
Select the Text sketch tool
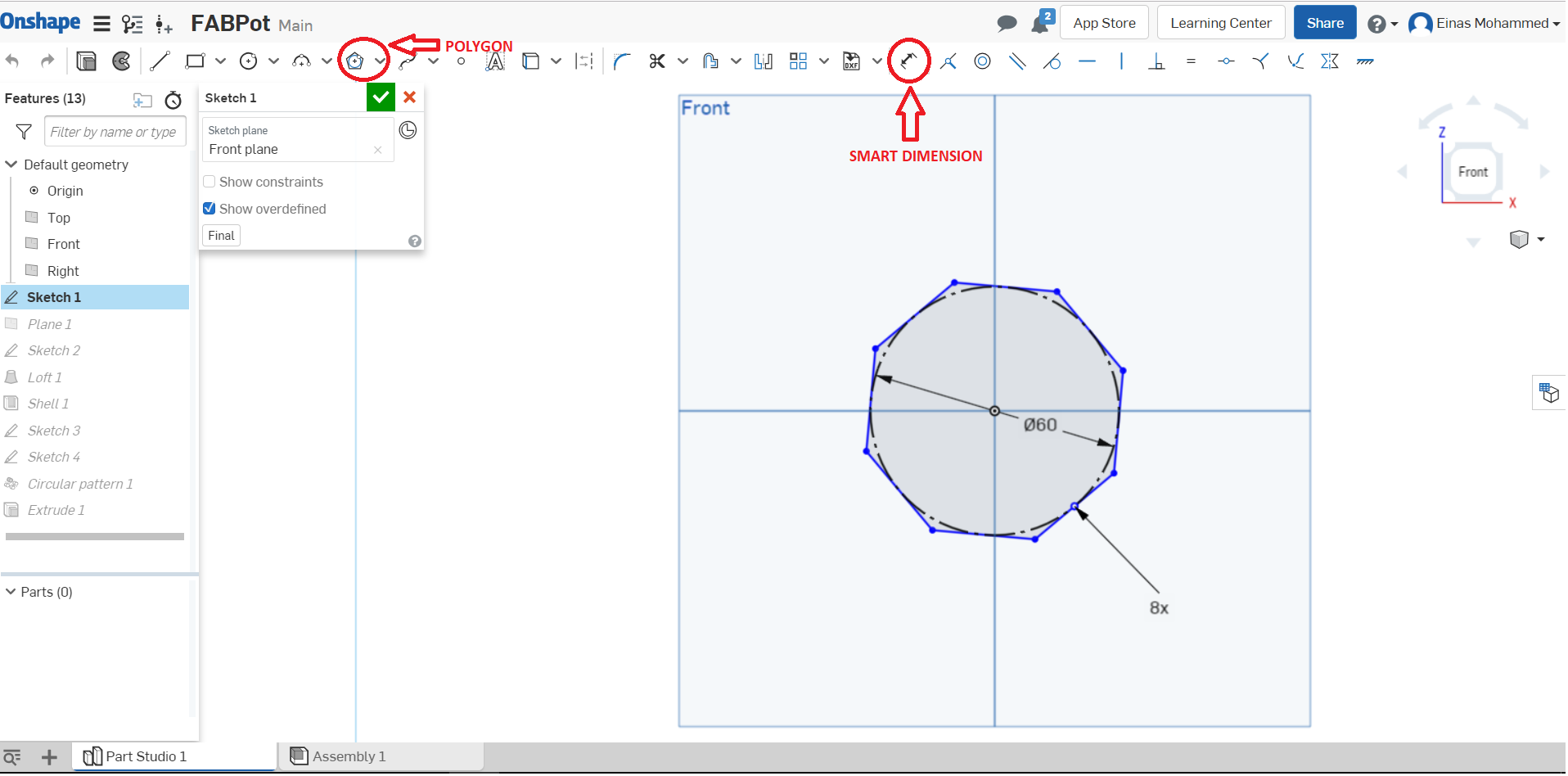tap(495, 61)
